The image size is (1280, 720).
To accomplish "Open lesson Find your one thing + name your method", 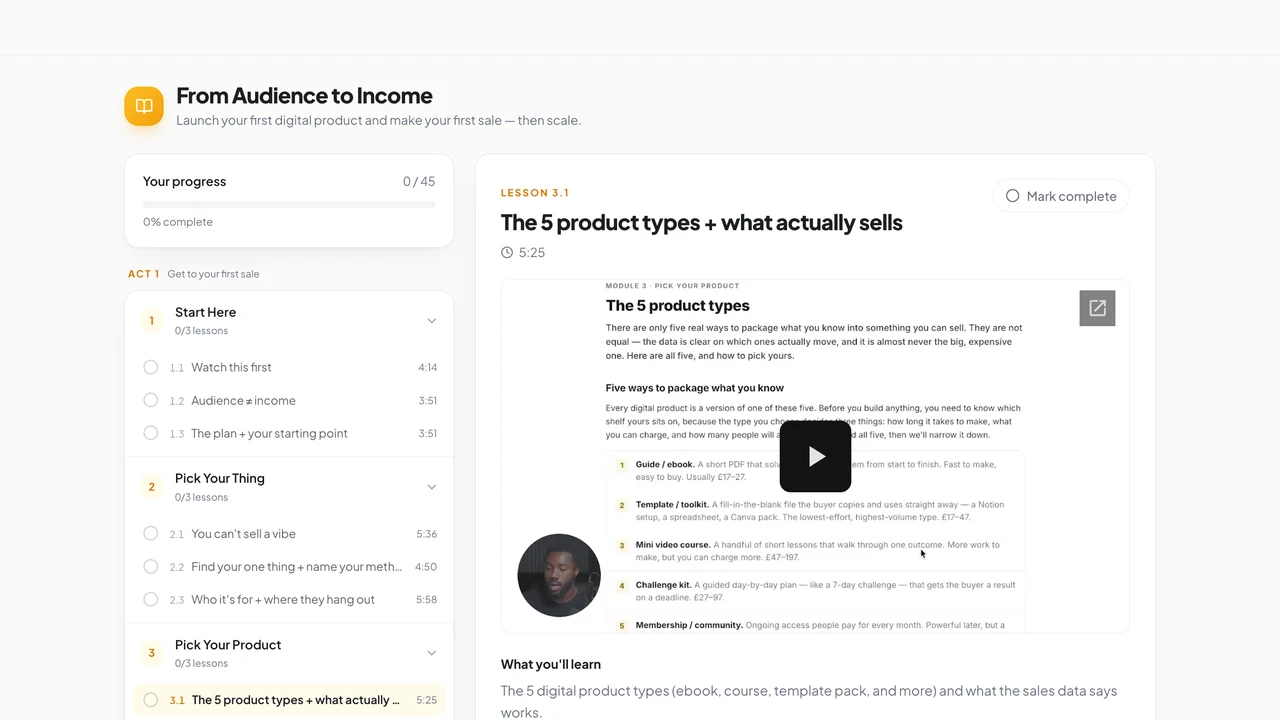I will 289,567.
